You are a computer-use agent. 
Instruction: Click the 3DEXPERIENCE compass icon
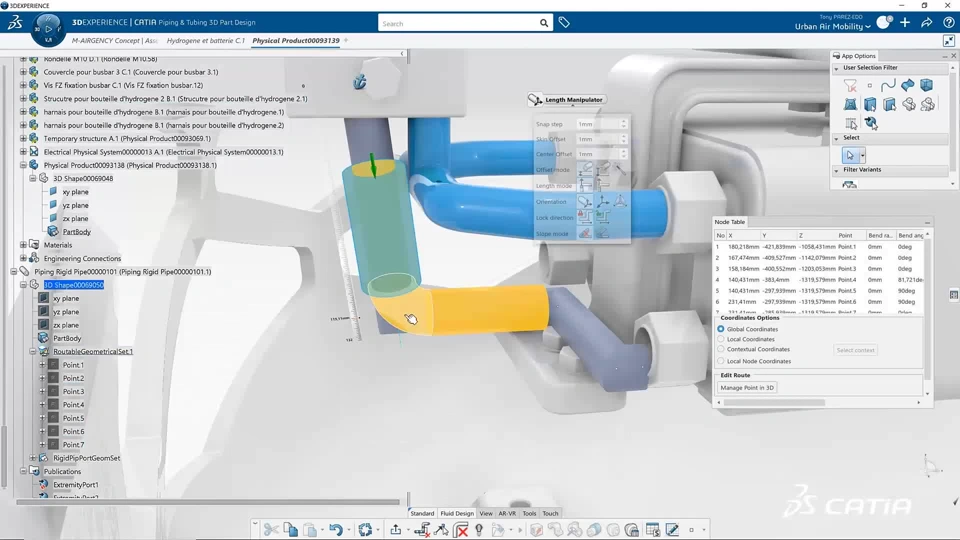pyautogui.click(x=48, y=28)
